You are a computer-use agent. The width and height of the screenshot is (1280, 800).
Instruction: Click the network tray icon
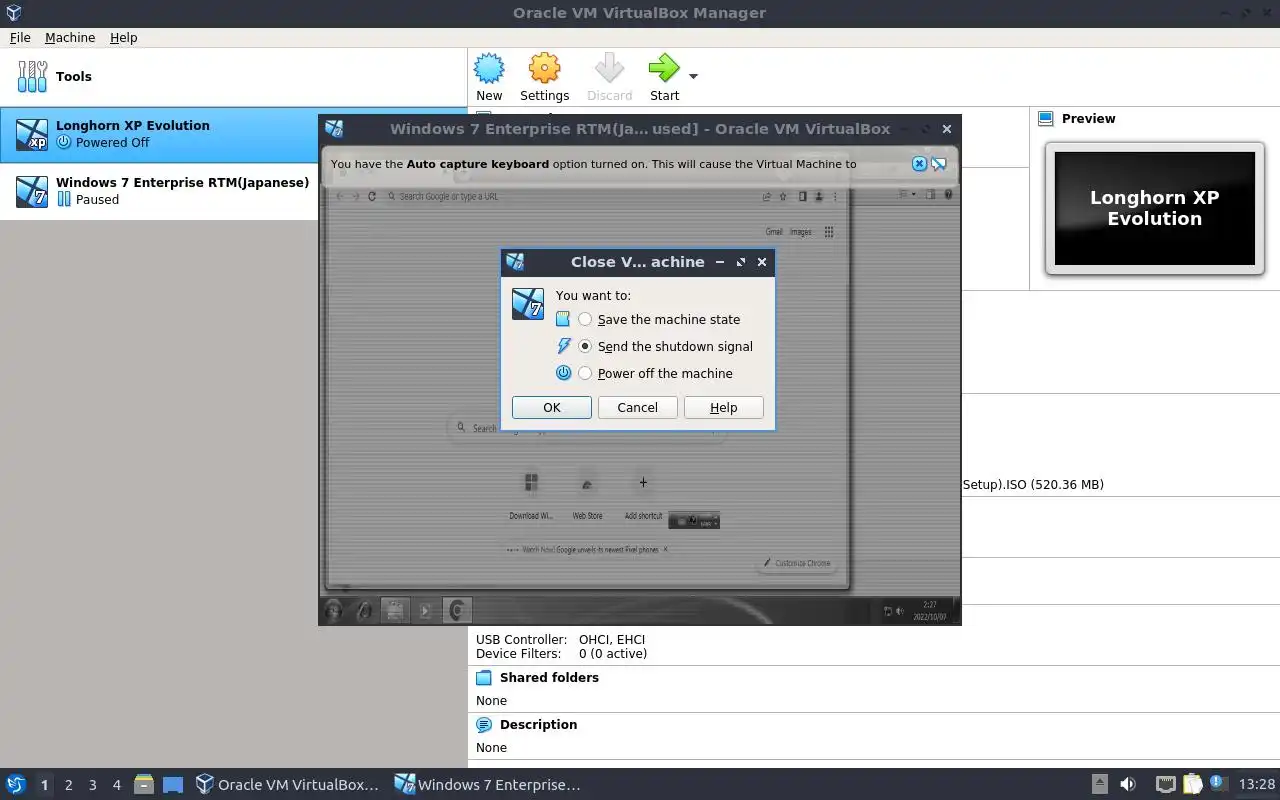coord(1165,785)
